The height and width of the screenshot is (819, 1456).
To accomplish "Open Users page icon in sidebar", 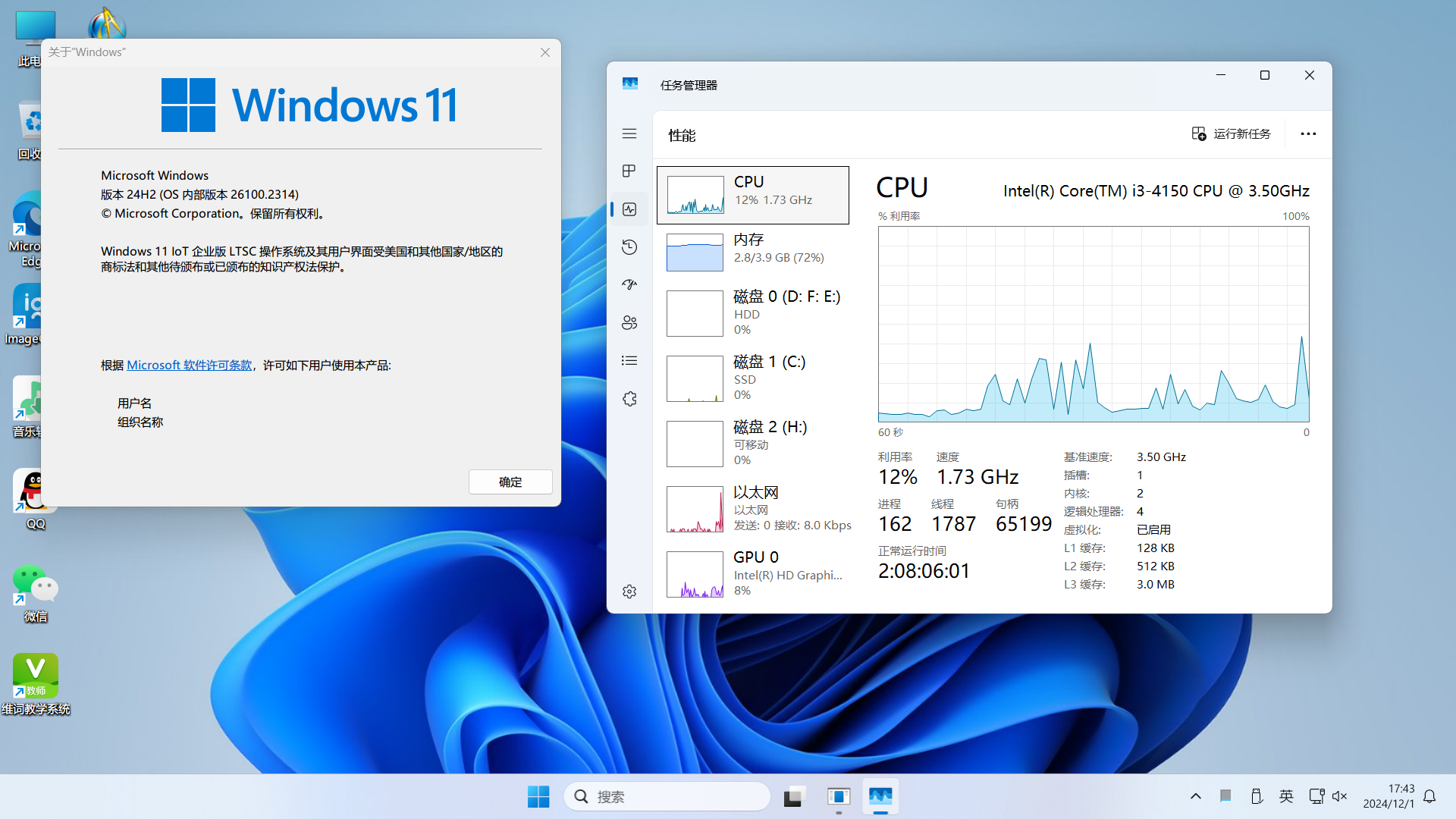I will (x=629, y=323).
